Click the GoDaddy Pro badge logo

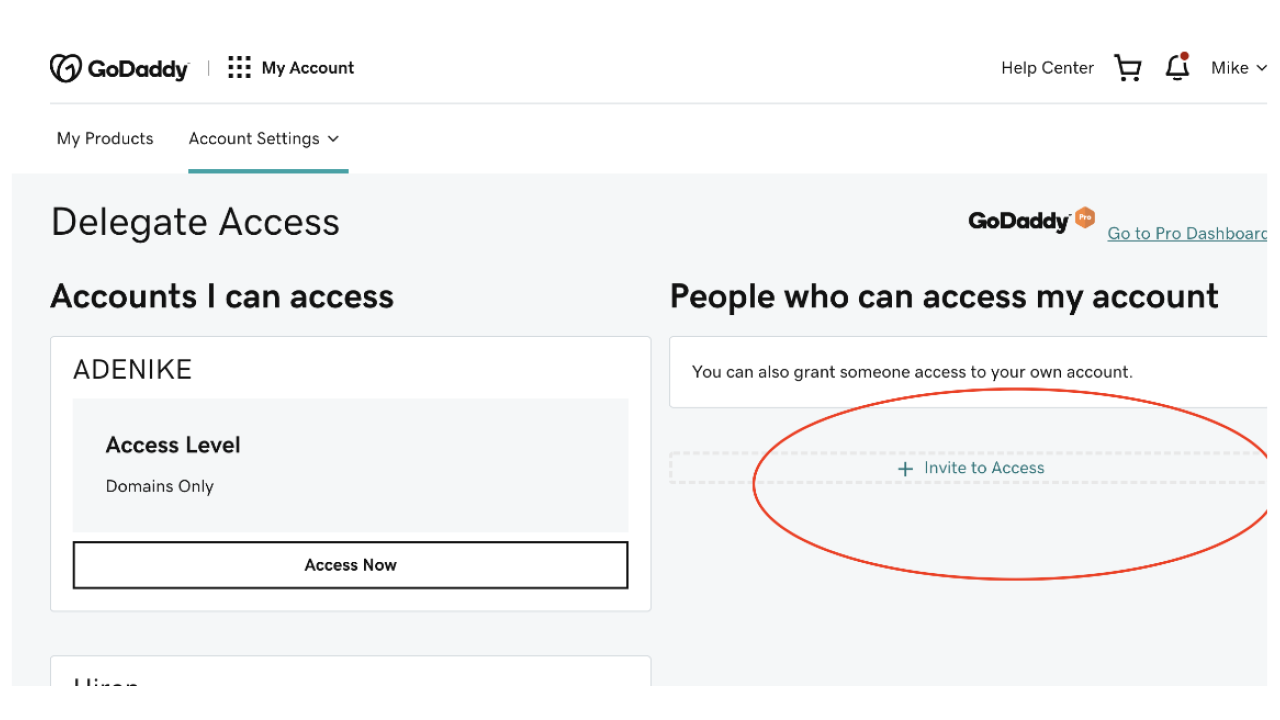(1032, 220)
